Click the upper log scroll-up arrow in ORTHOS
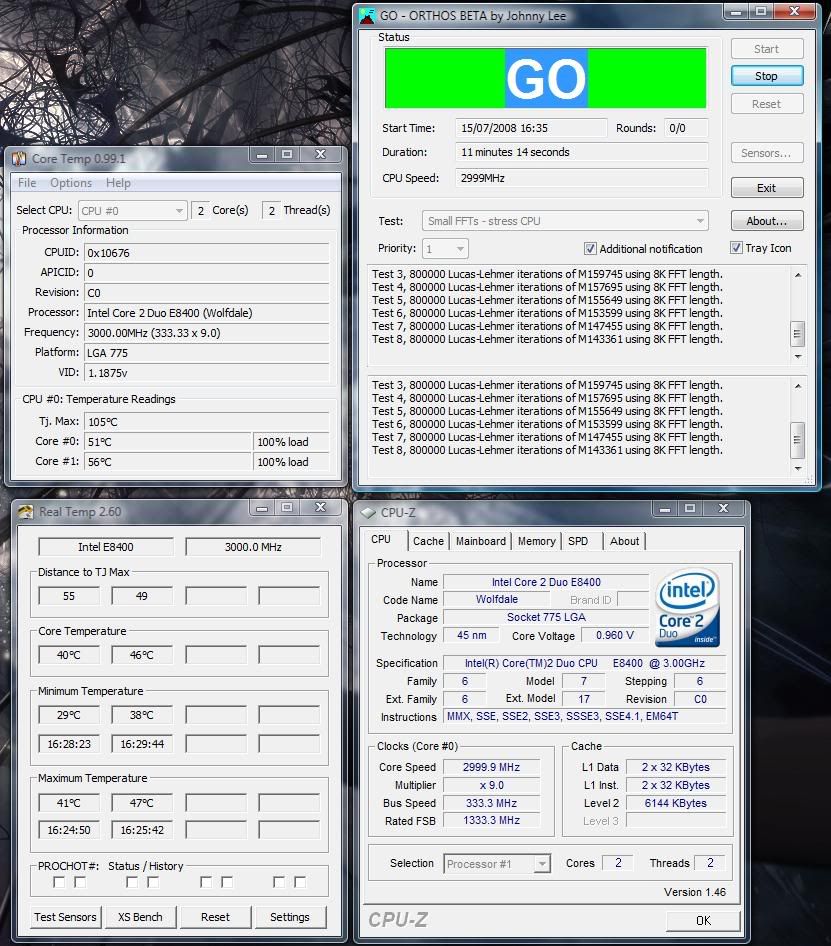Screen dimensions: 831x946 [798, 275]
